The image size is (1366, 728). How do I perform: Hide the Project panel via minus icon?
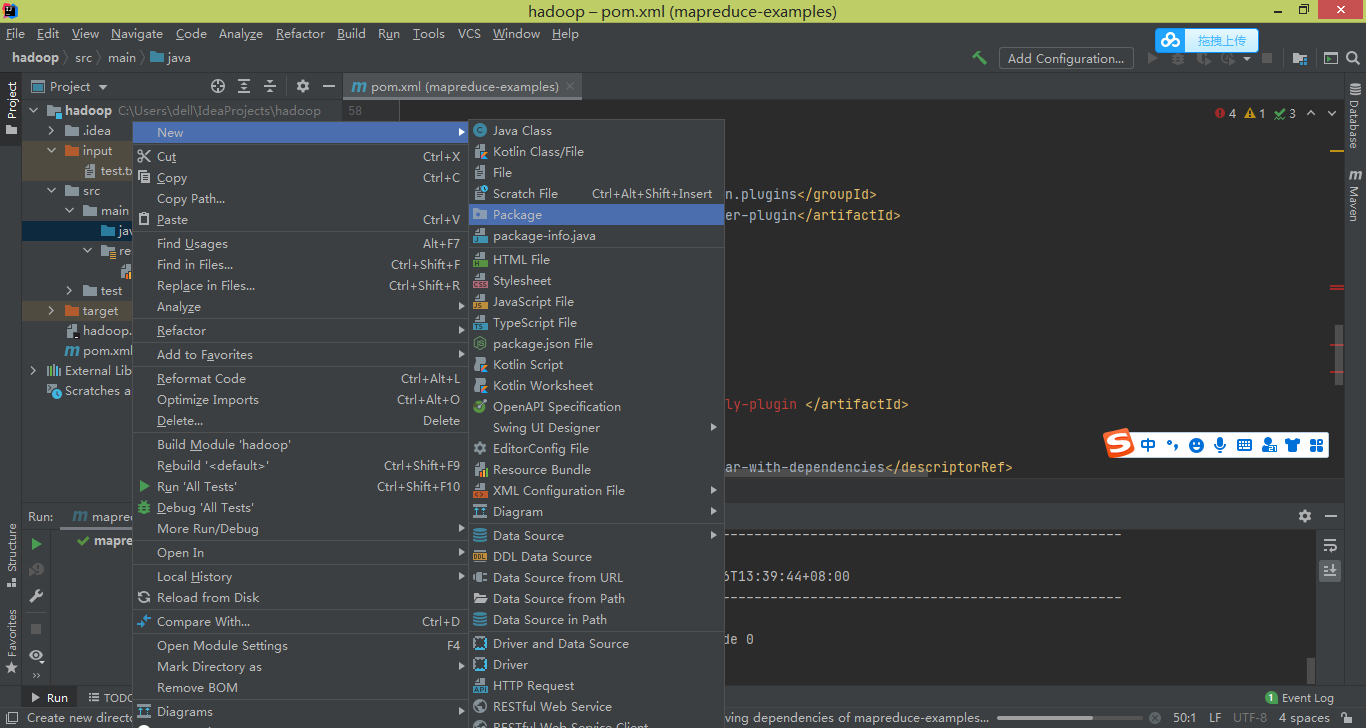pyautogui.click(x=328, y=86)
